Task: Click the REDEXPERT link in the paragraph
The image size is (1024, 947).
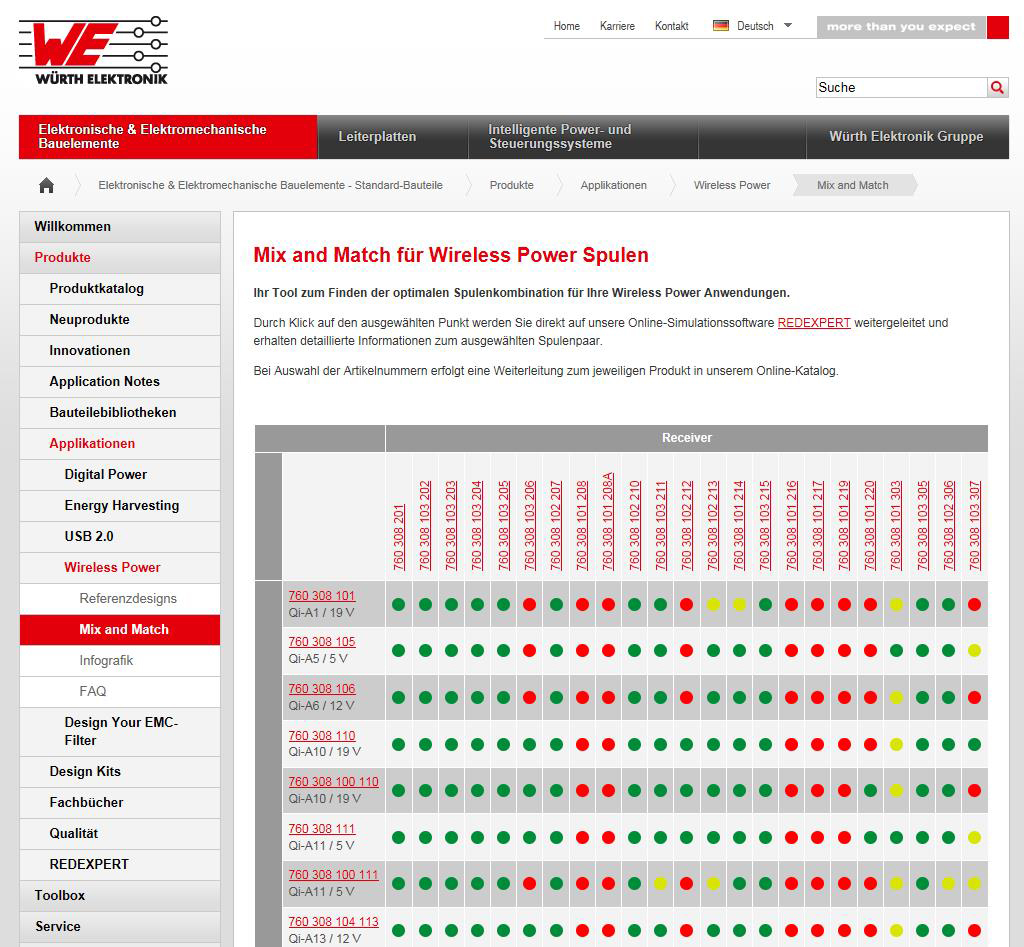Action: click(814, 323)
